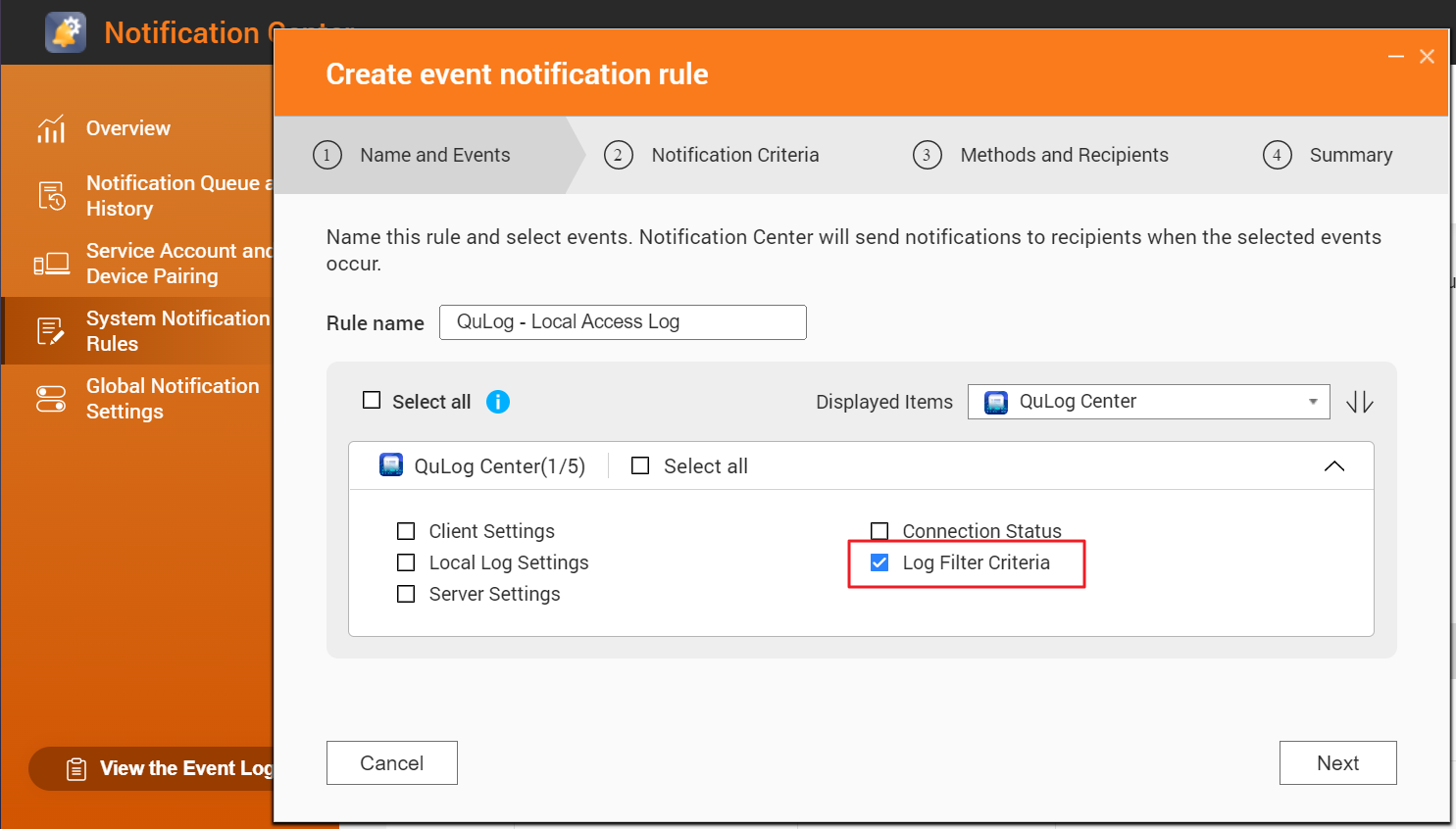Click the QuLog Center group icon
This screenshot has width=1456, height=829.
pyautogui.click(x=391, y=464)
